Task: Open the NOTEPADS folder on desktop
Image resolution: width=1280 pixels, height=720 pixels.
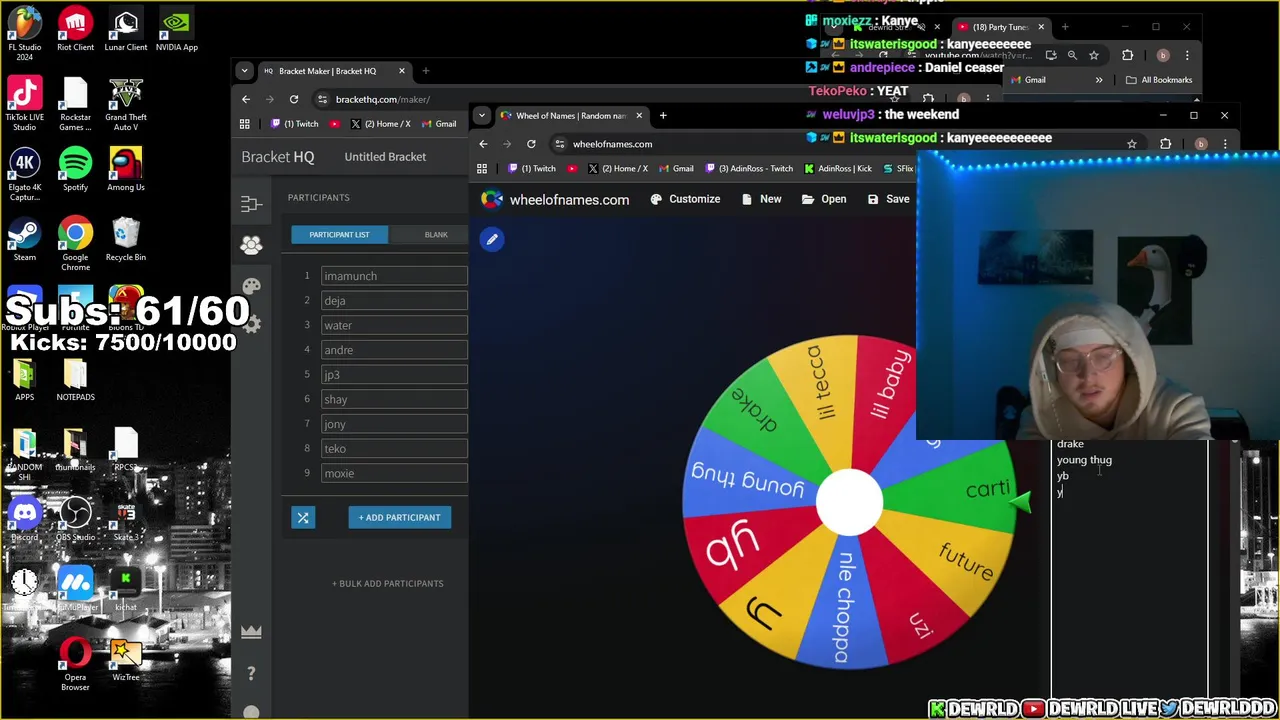Action: (x=75, y=380)
